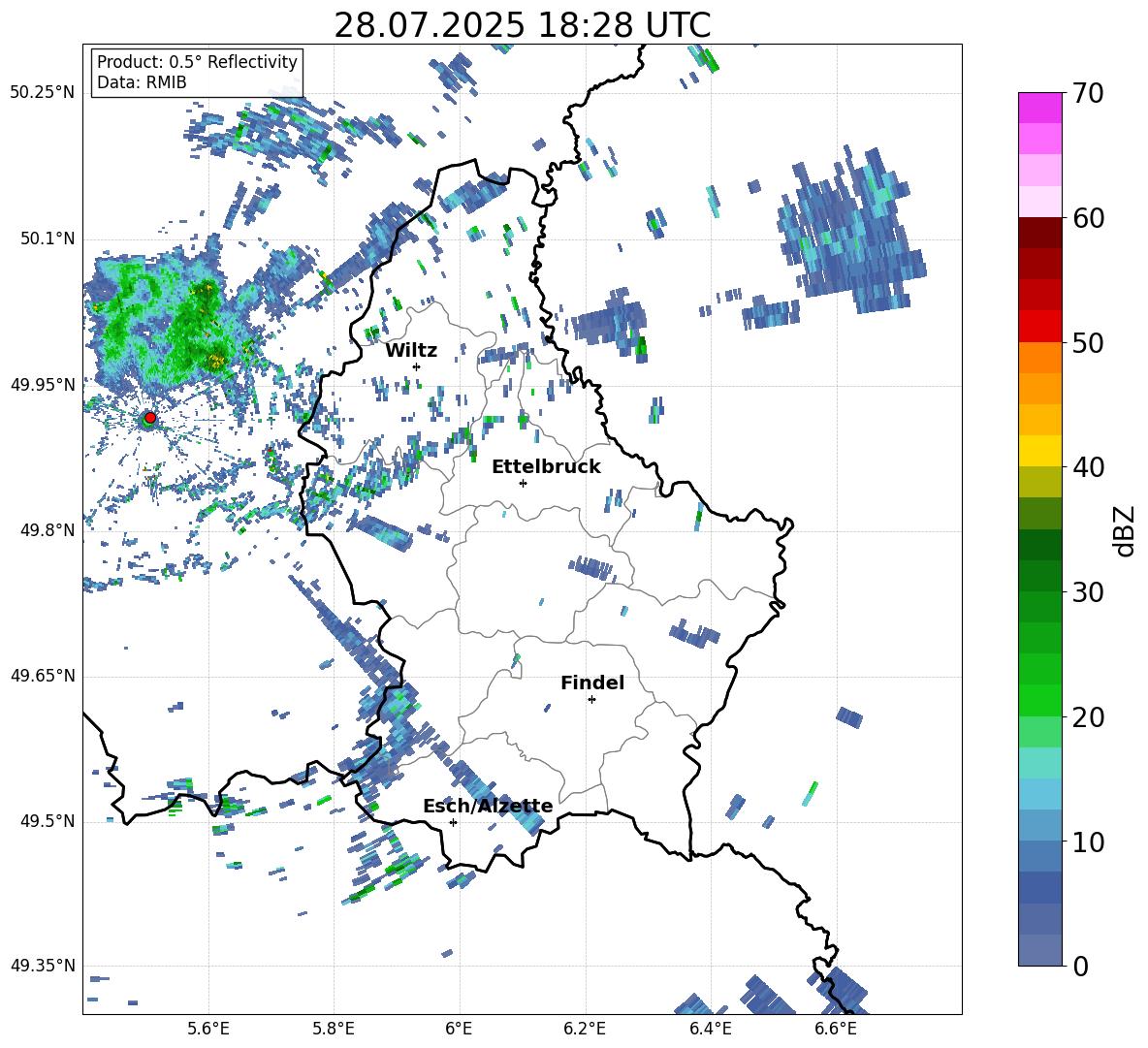Click the 49.8°N latitude label
Image resolution: width=1148 pixels, height=1048 pixels.
tap(48, 530)
